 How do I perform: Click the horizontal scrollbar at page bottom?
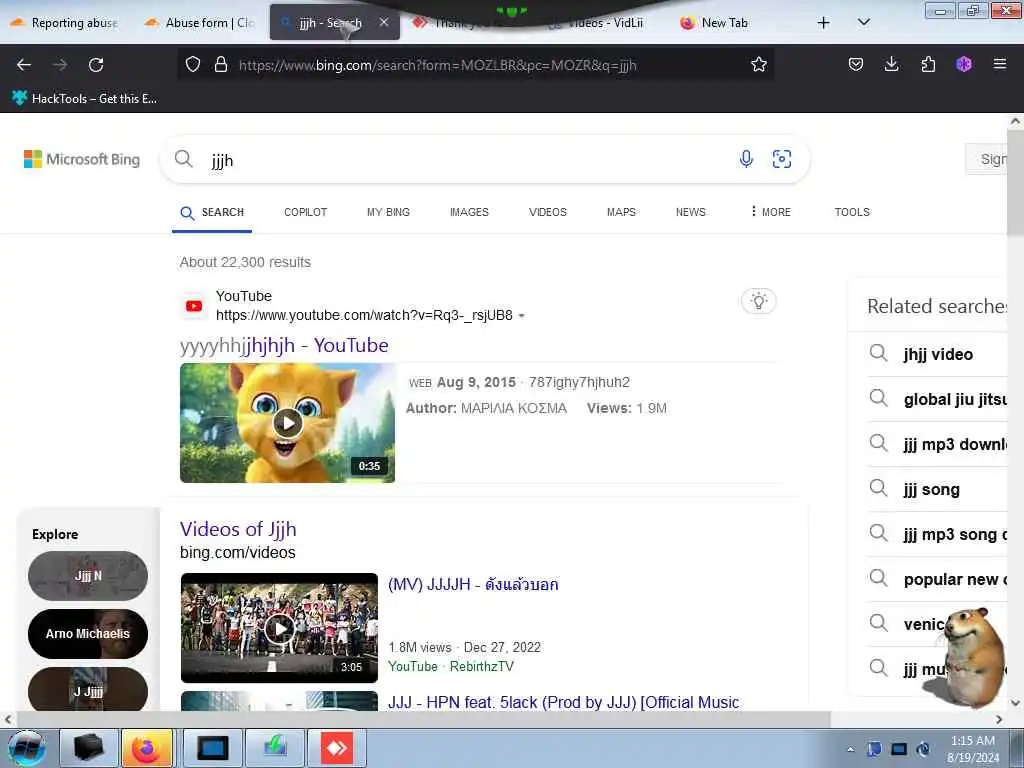(423, 720)
